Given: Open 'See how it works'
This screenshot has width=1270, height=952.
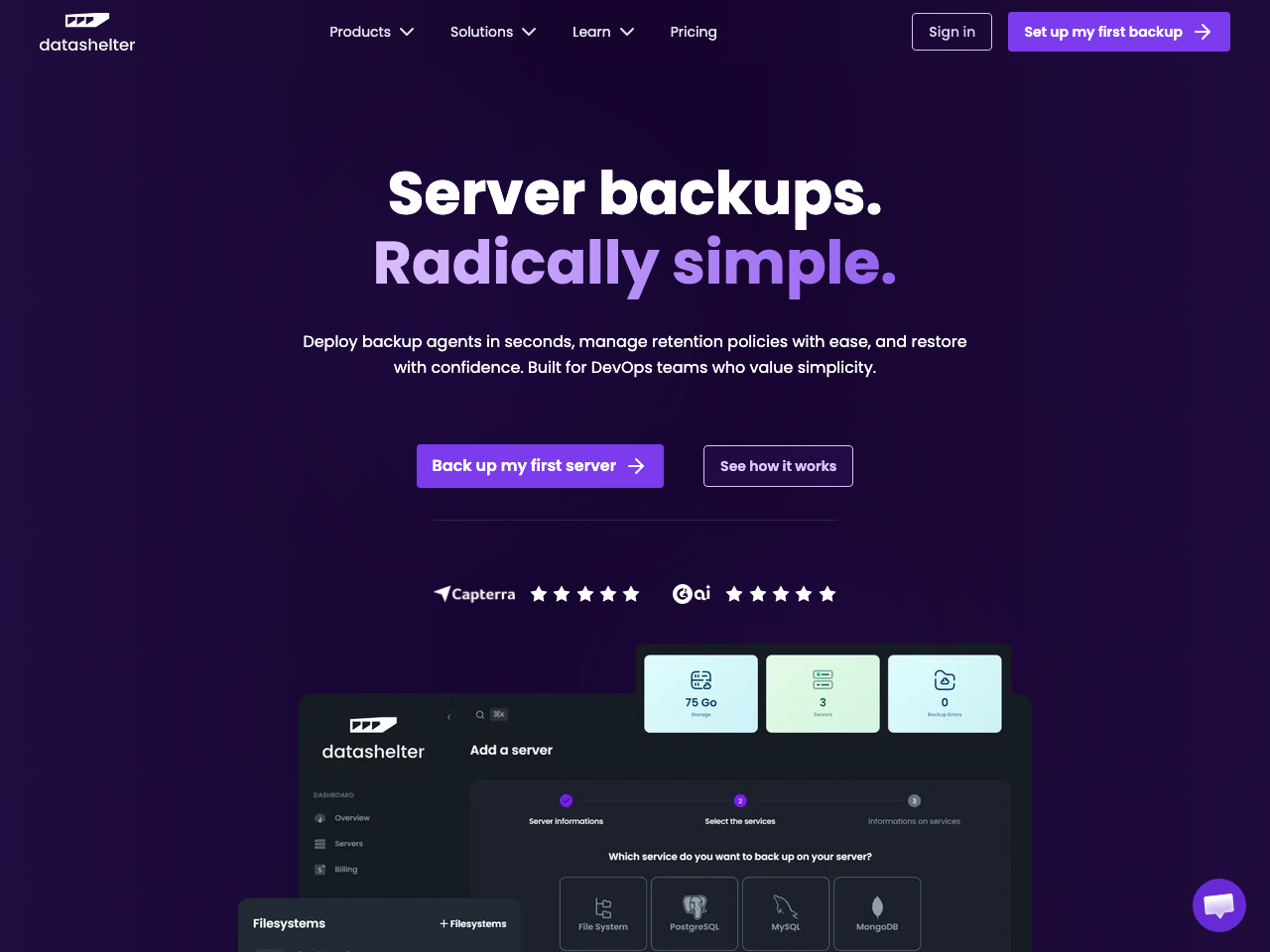Looking at the screenshot, I should click(x=778, y=465).
